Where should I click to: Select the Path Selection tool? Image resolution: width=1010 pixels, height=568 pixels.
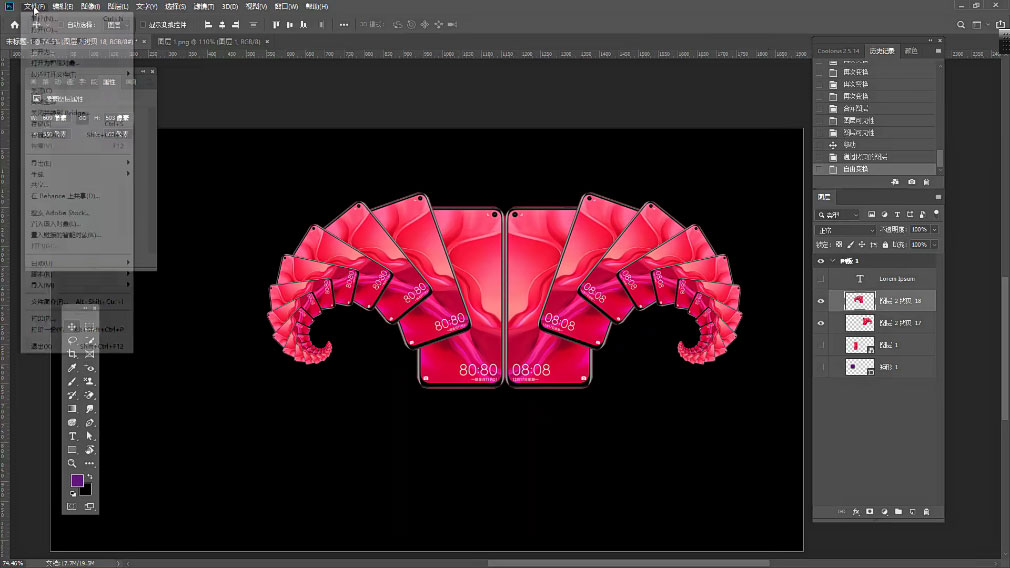(x=90, y=436)
